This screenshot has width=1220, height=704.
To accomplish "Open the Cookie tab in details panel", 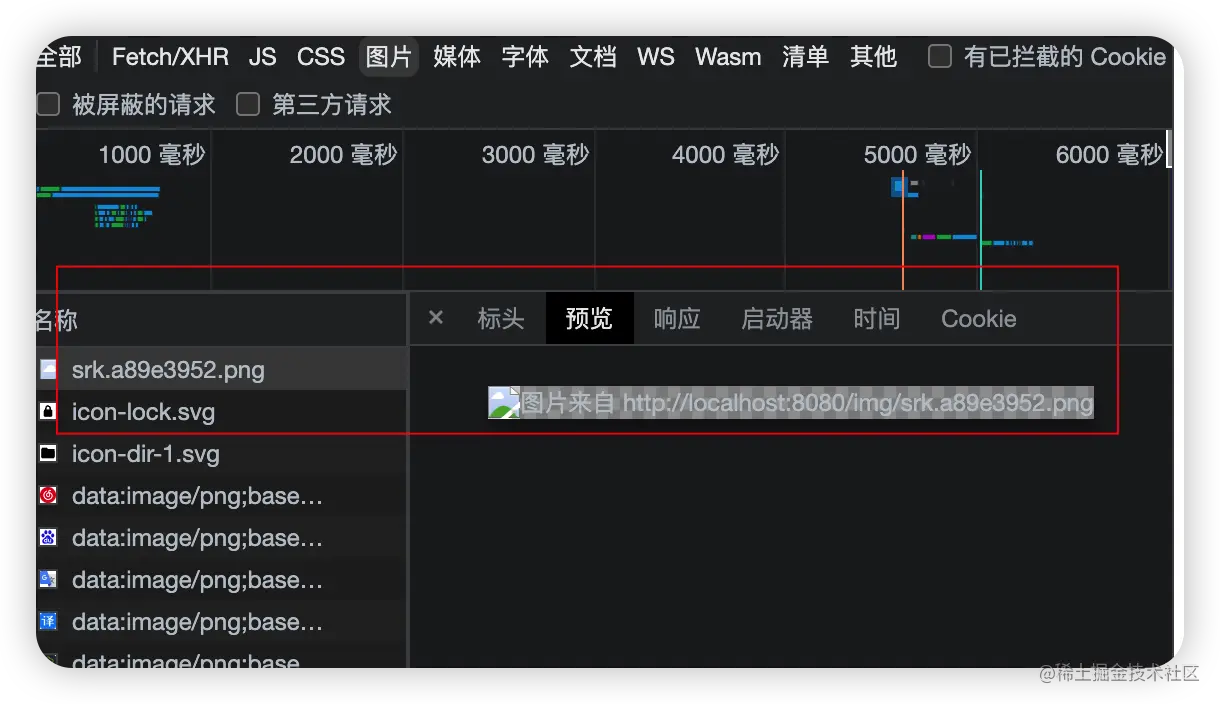I will (978, 319).
